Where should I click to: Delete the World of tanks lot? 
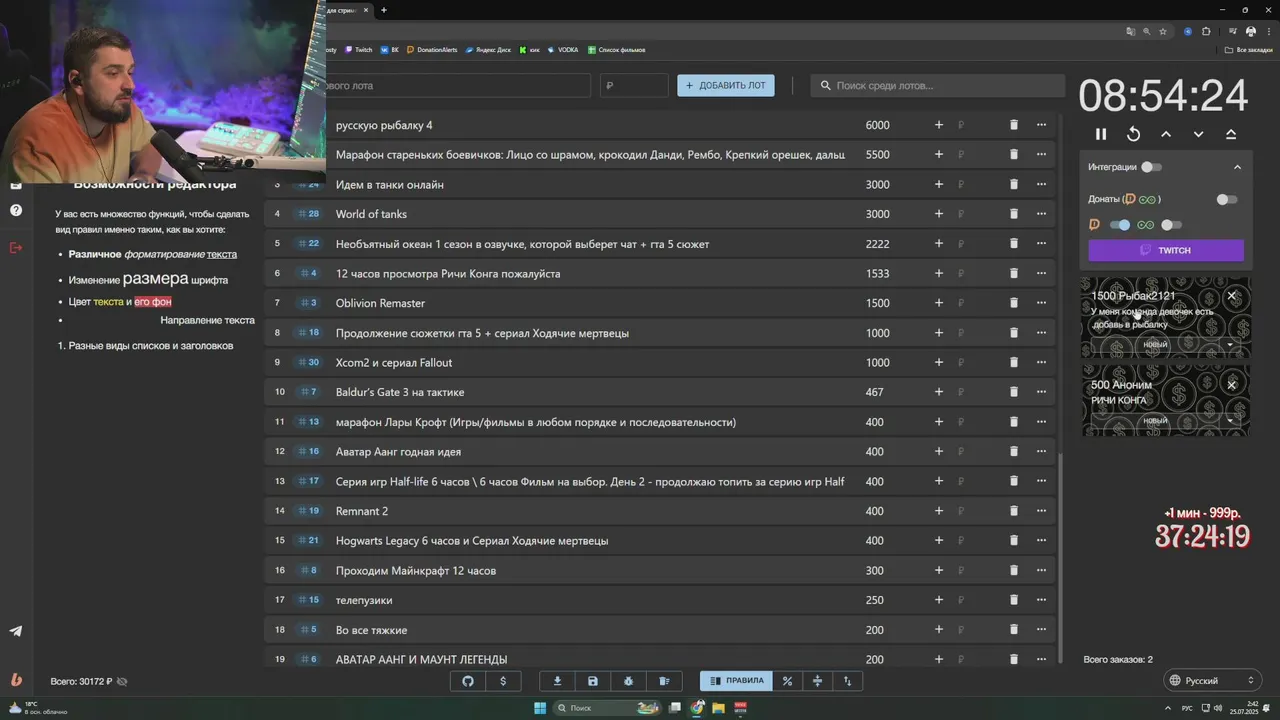tap(1013, 214)
